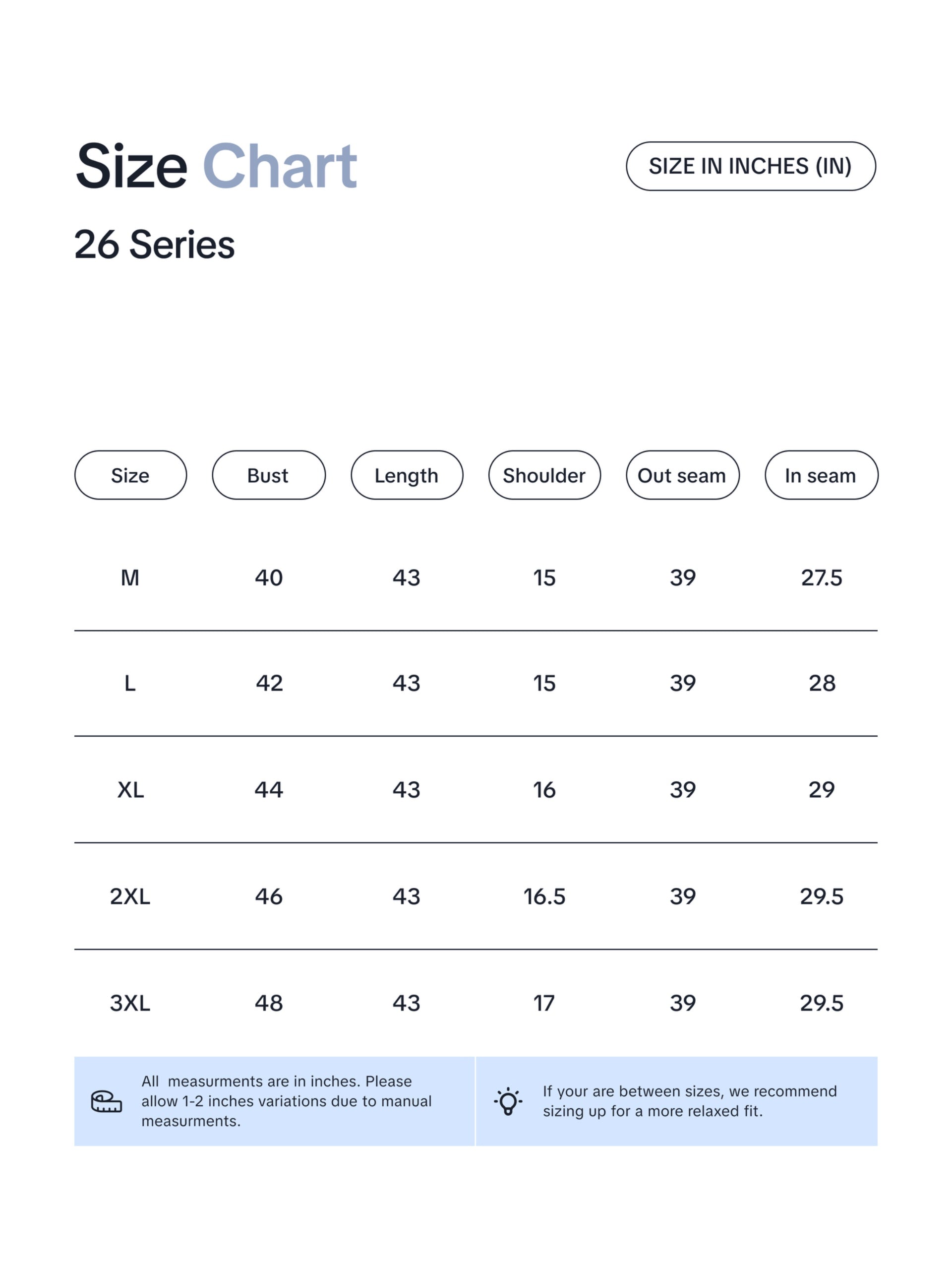Click the 27.5 in seam value
Screen dimensions: 952x1270
tap(821, 577)
